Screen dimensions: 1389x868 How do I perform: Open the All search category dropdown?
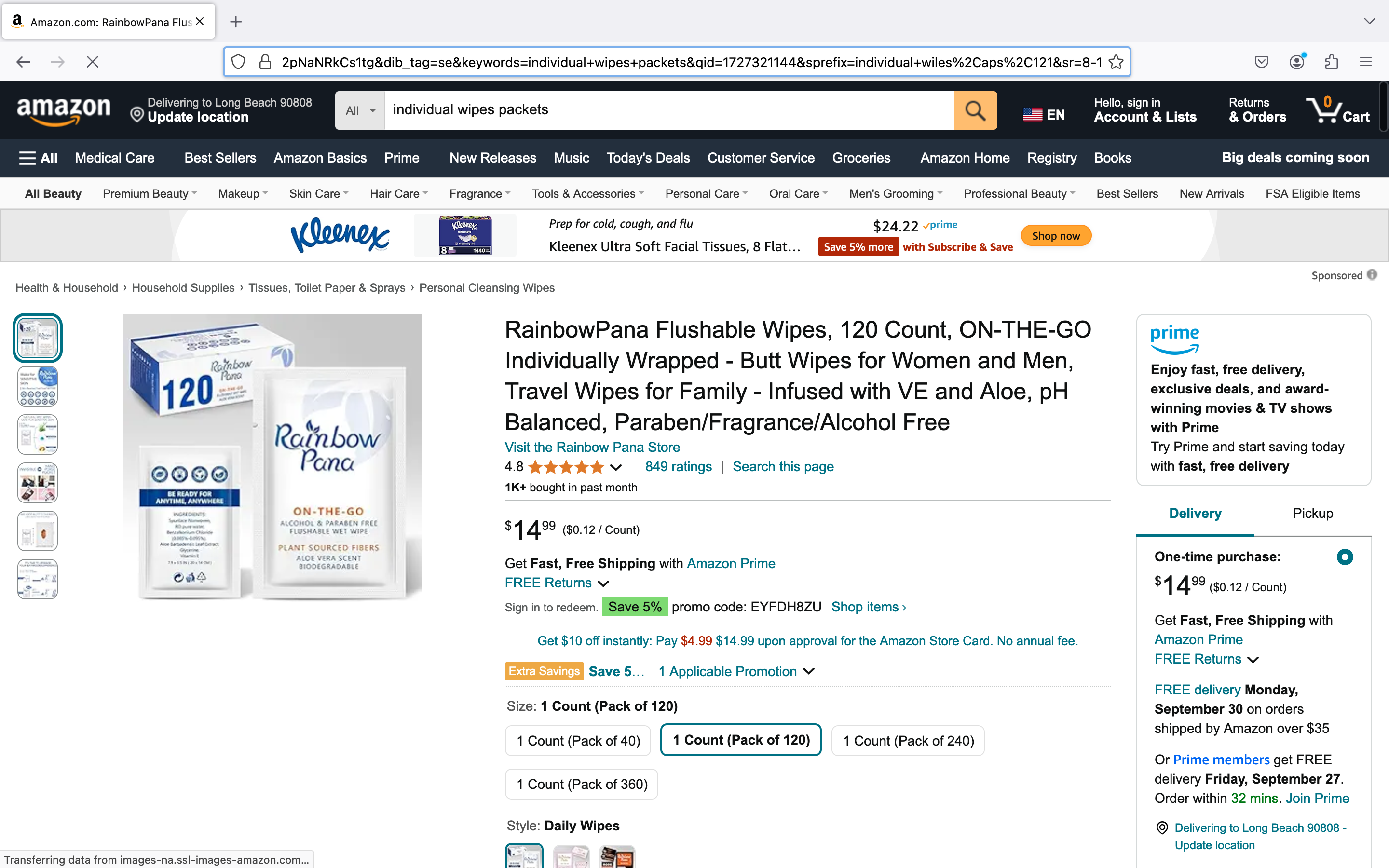click(x=360, y=110)
